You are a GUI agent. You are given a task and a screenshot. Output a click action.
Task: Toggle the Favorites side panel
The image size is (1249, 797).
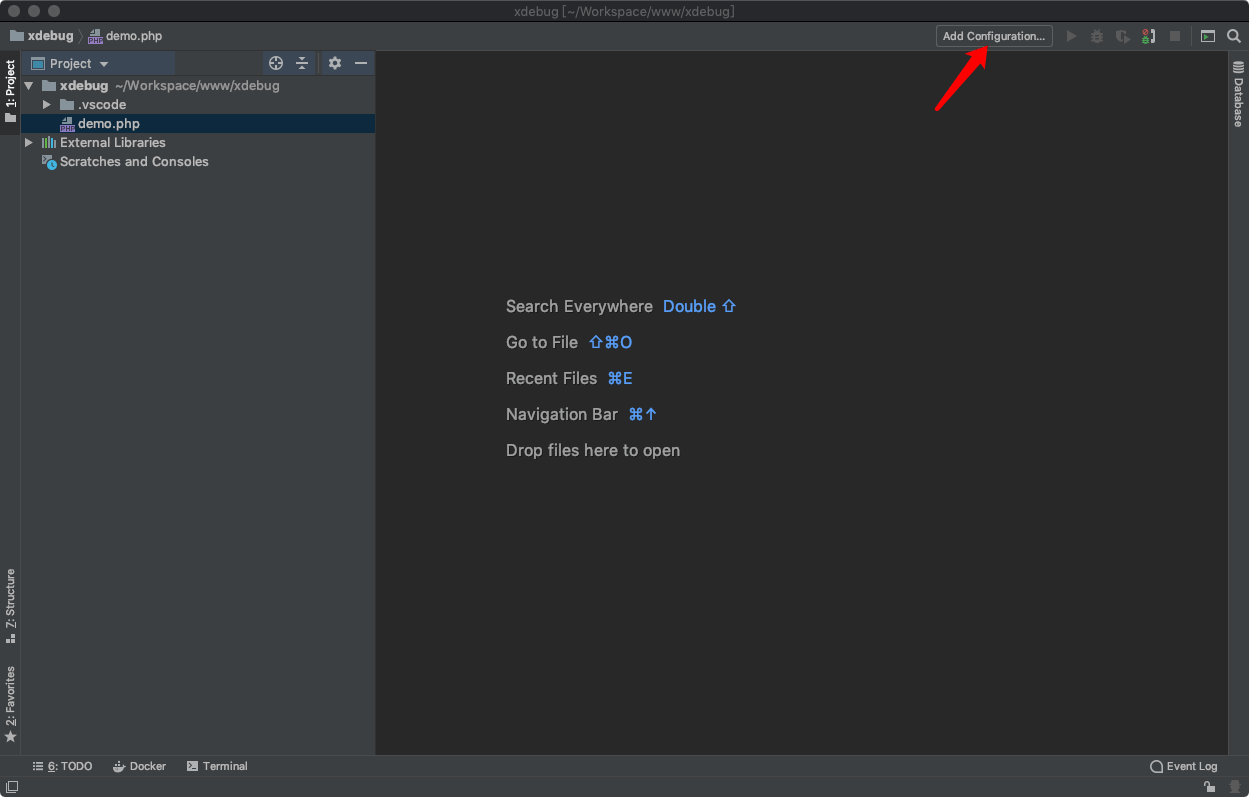click(10, 701)
